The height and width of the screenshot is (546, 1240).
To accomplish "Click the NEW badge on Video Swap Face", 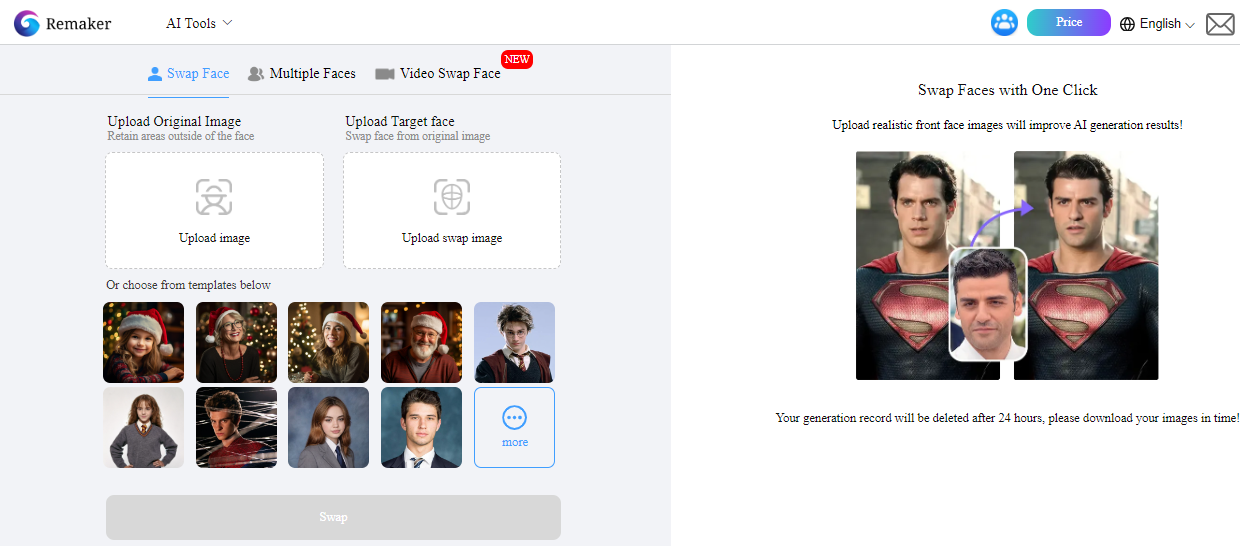I will click(x=517, y=59).
